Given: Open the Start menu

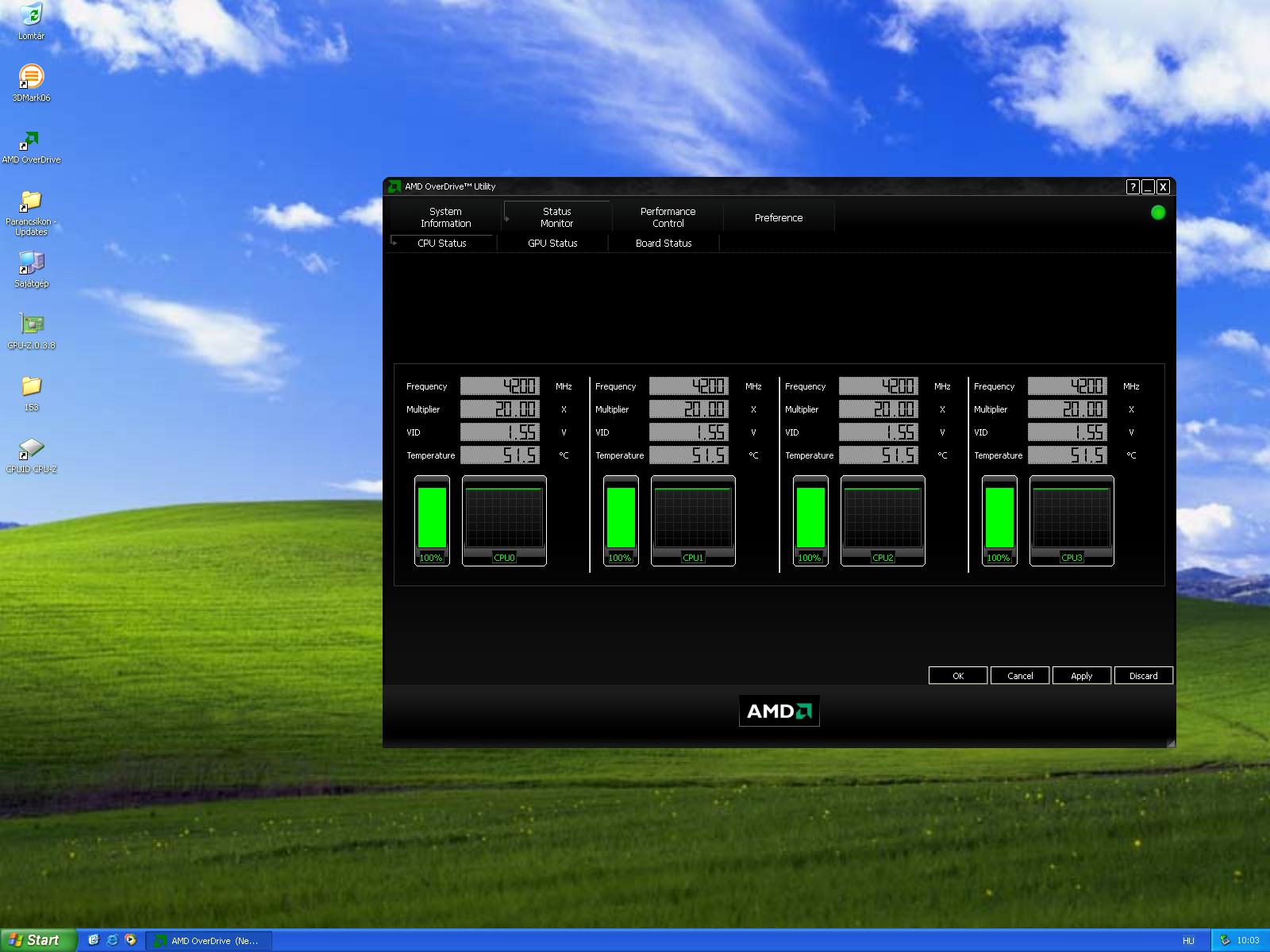Looking at the screenshot, I should (x=38, y=940).
